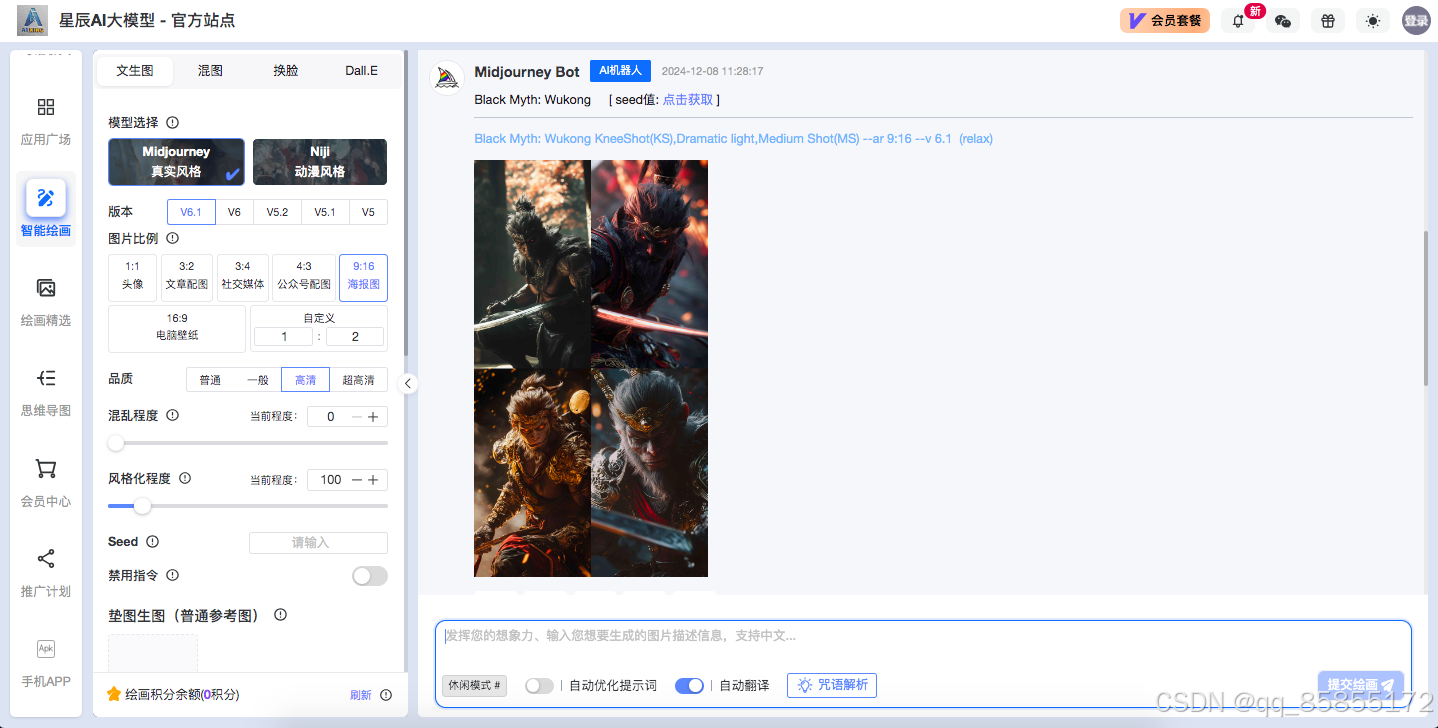Image resolution: width=1438 pixels, height=728 pixels.
Task: Switch to 混图 tab
Action: [210, 71]
